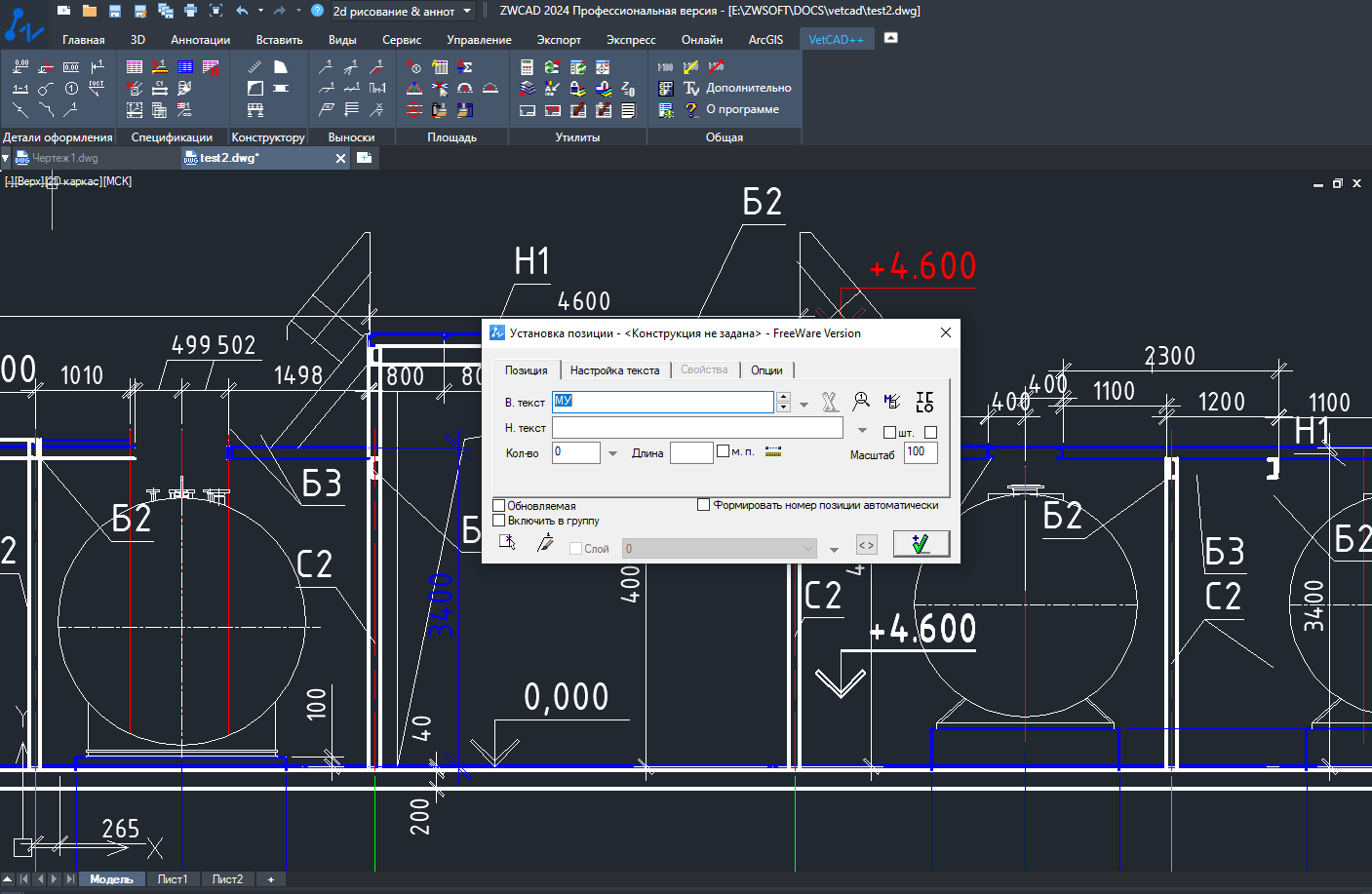Click the circled number 1 position marker icon
The height and width of the screenshot is (894, 1372).
(x=71, y=89)
